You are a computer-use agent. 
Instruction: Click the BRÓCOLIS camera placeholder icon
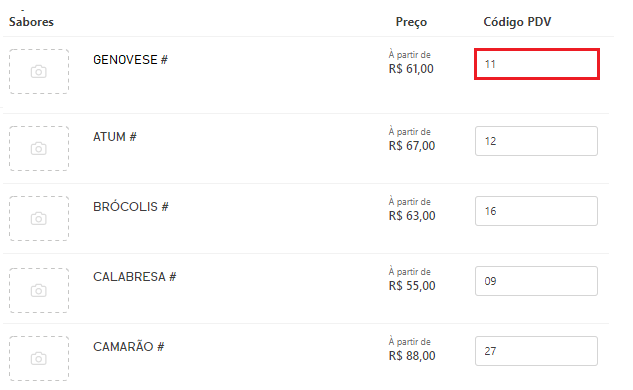click(39, 218)
